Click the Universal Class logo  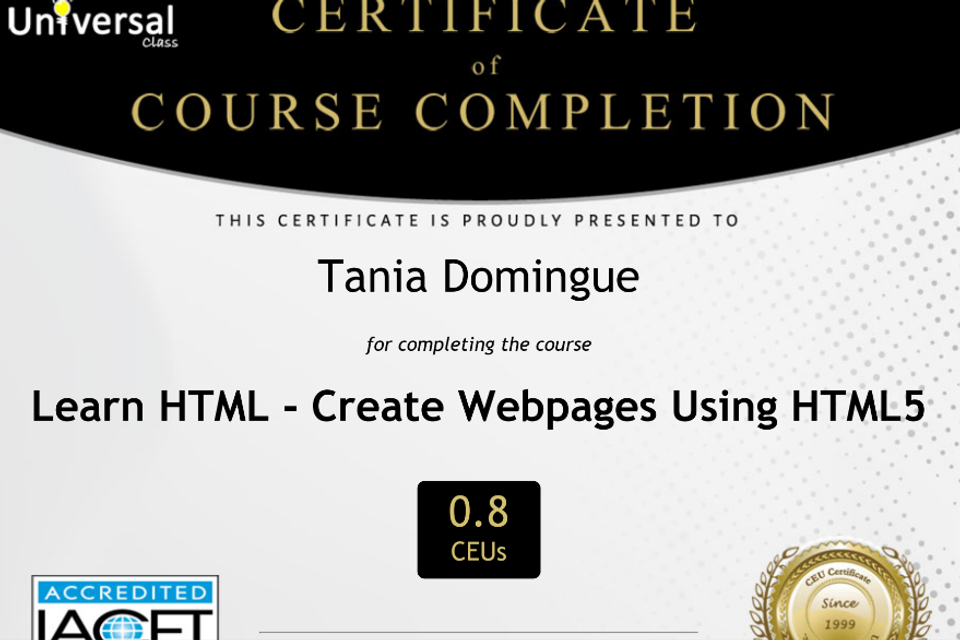[x=92, y=22]
